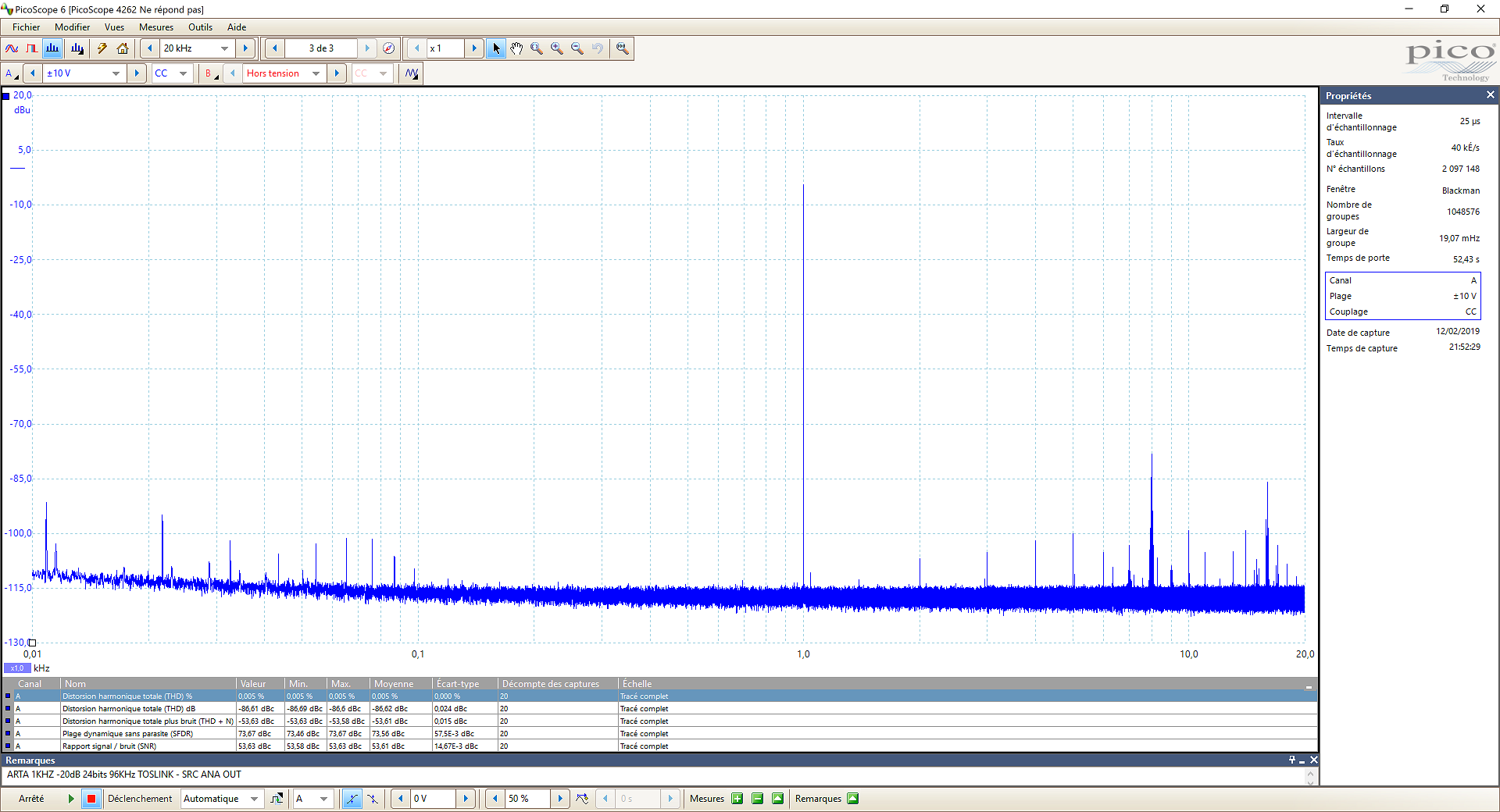Click the zoom in magnifier
Screen dimensions: 1500x812
557,48
